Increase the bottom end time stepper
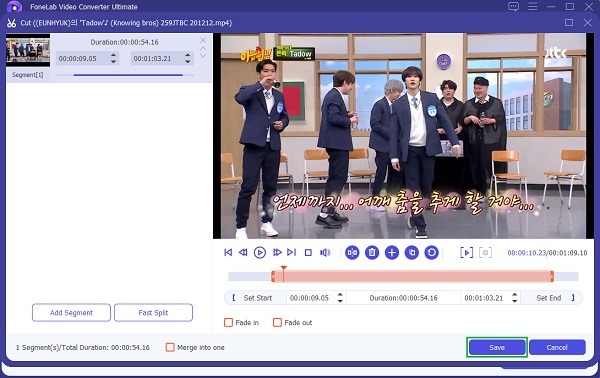Image resolution: width=600 pixels, height=378 pixels. point(515,295)
